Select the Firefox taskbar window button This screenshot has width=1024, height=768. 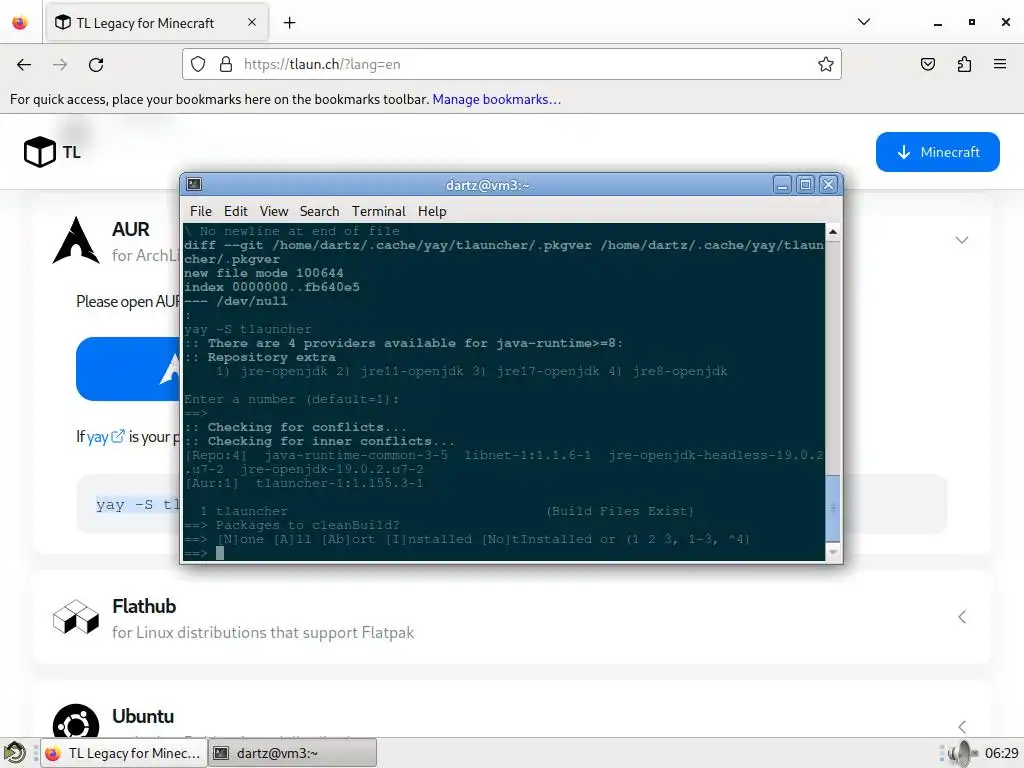pyautogui.click(x=124, y=753)
